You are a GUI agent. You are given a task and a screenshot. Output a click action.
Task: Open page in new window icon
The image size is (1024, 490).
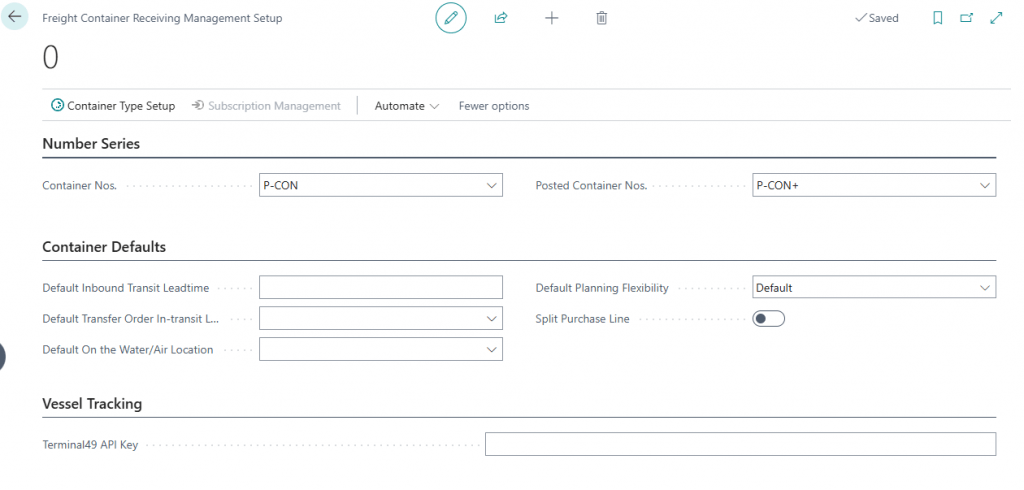click(967, 18)
